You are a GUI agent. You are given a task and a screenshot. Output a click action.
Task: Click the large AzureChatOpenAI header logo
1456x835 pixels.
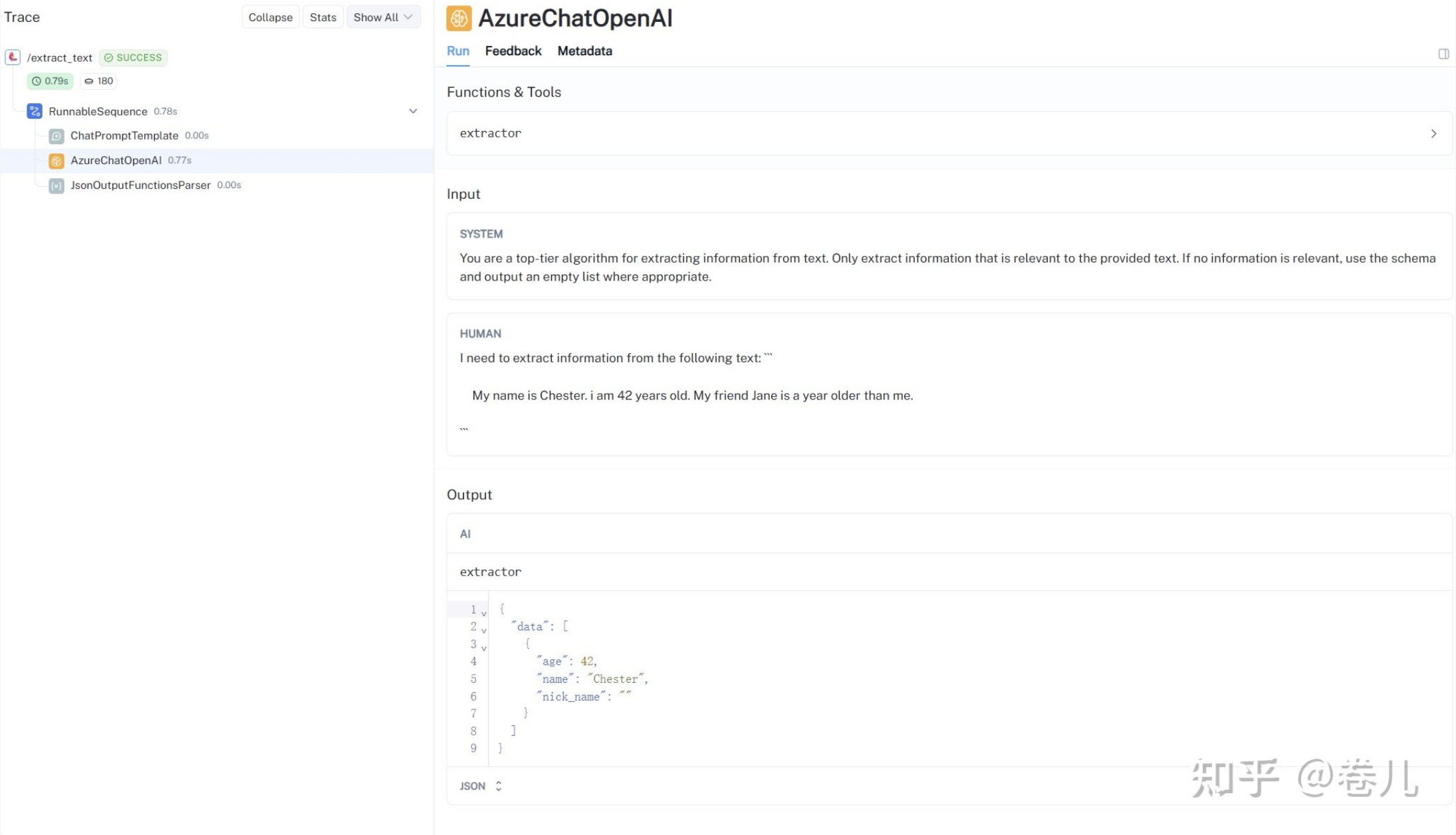tap(459, 18)
